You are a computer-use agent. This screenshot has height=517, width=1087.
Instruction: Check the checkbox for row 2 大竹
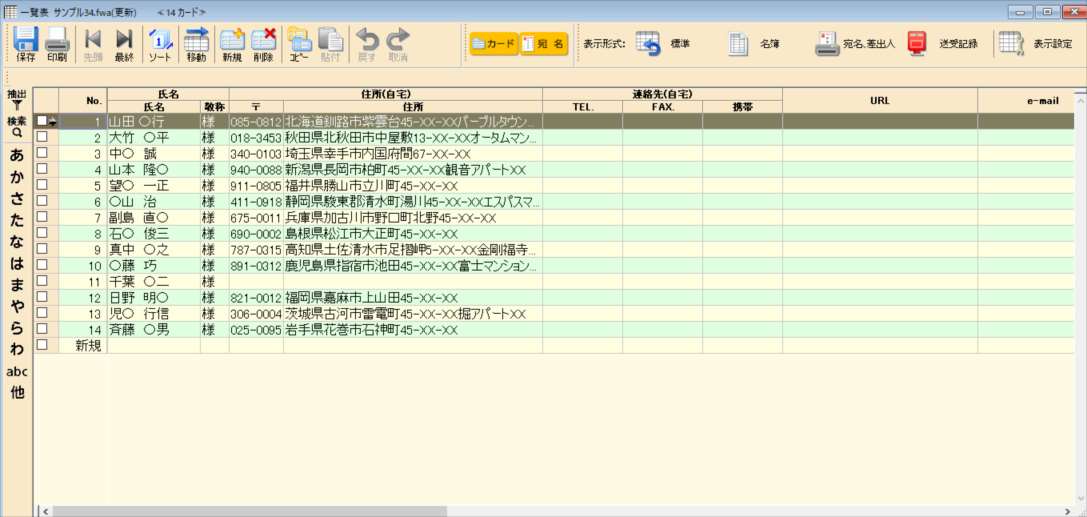click(x=42, y=138)
